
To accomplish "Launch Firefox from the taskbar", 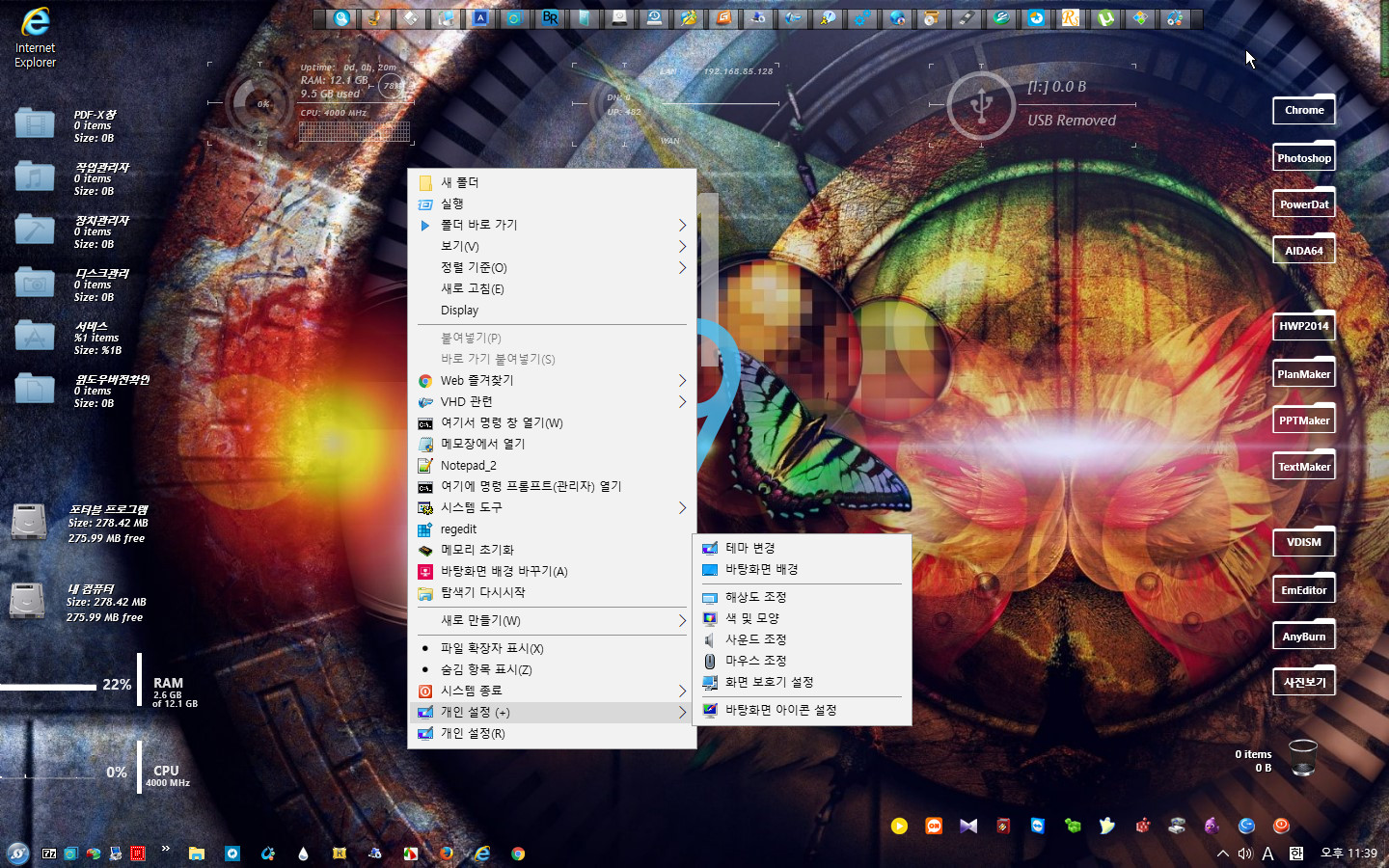I will 446,854.
